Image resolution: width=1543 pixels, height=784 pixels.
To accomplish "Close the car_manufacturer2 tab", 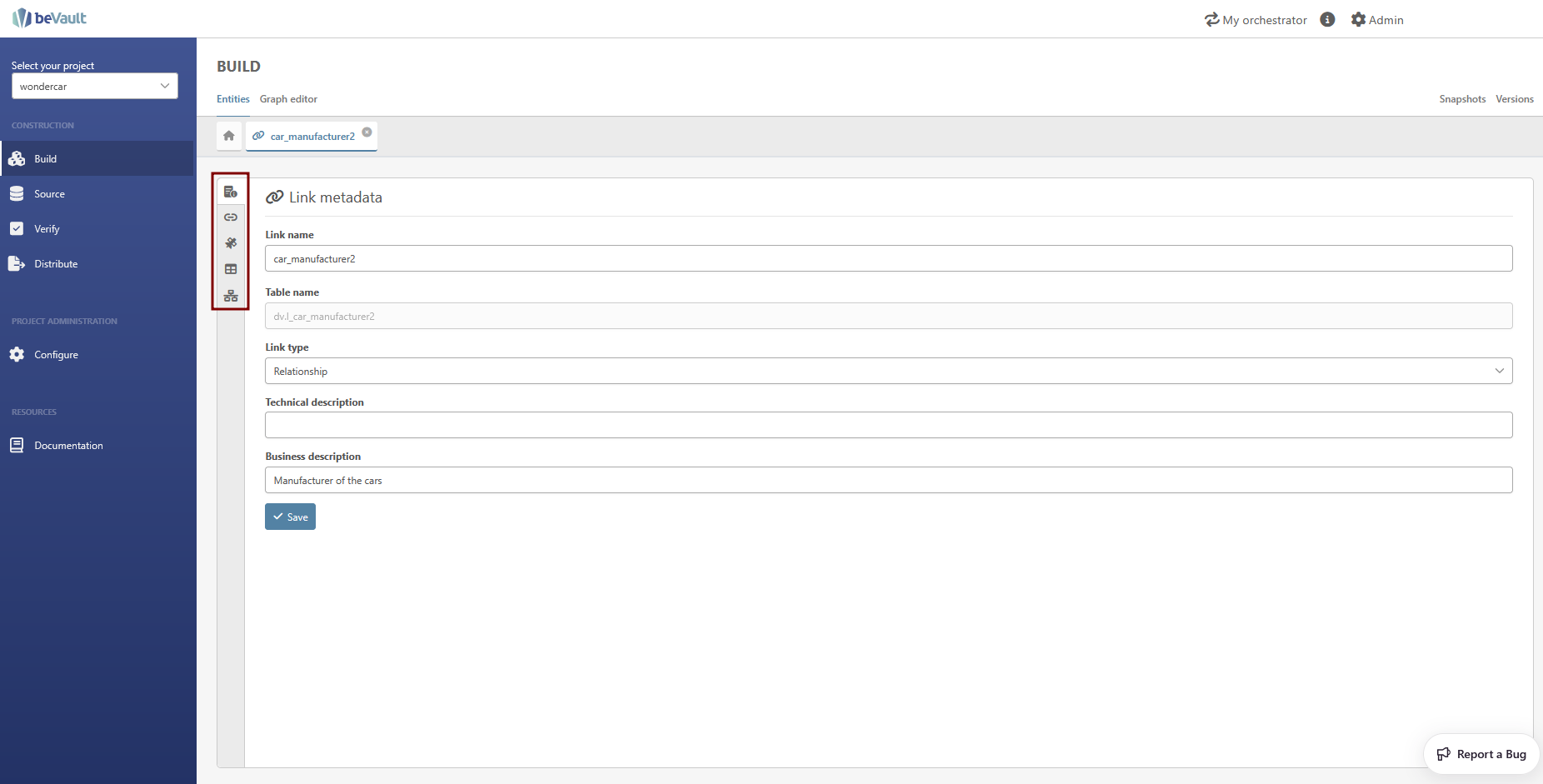I will (x=367, y=132).
